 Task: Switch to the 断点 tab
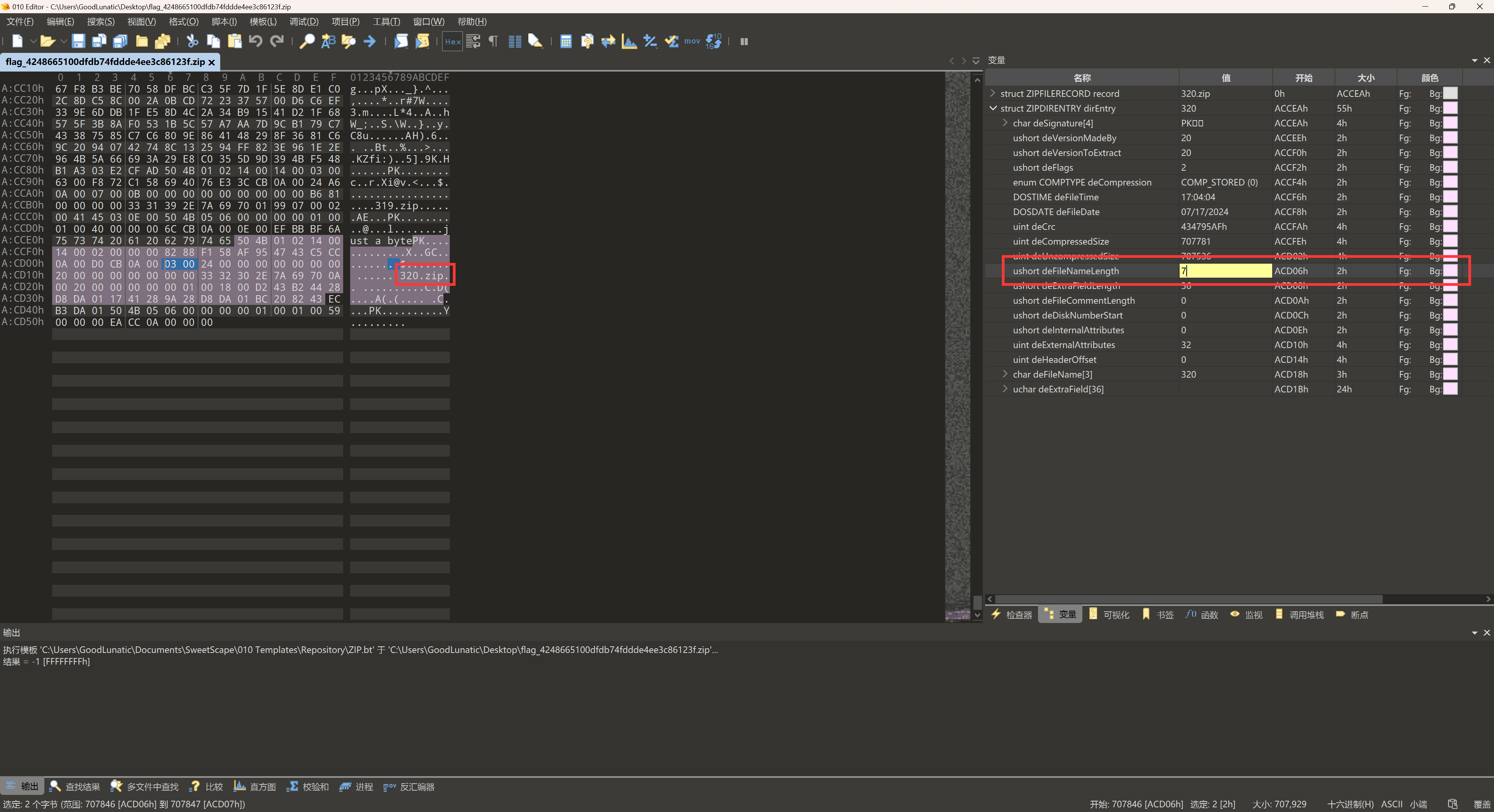click(1352, 614)
